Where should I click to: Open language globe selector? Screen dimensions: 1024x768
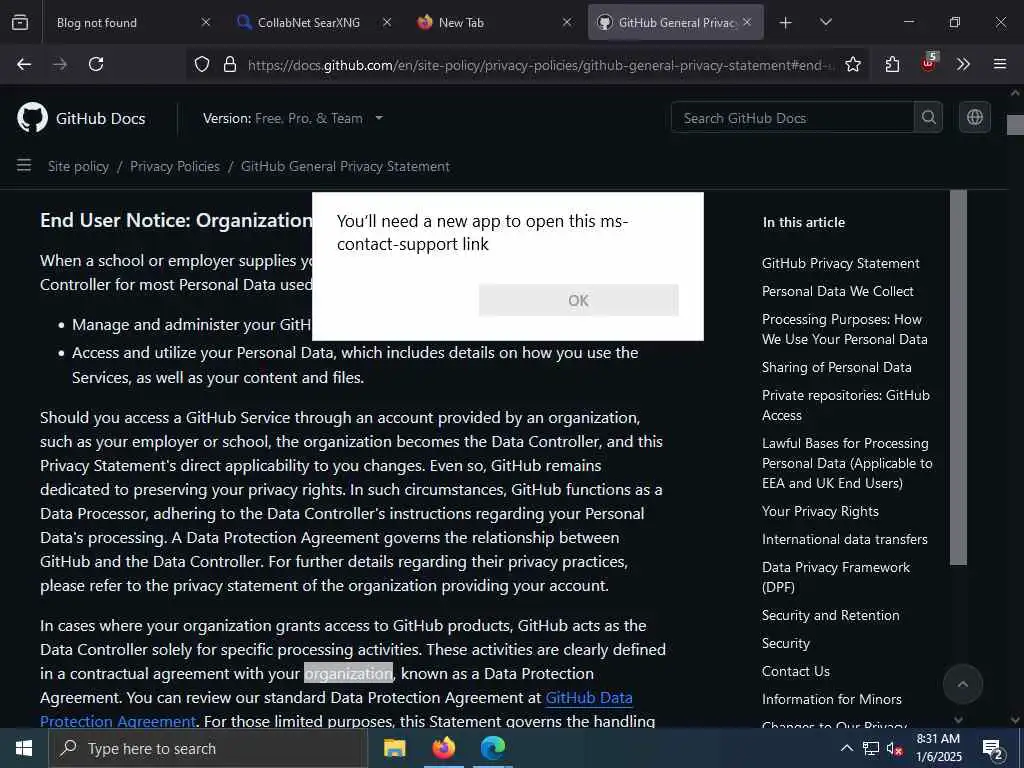(974, 118)
